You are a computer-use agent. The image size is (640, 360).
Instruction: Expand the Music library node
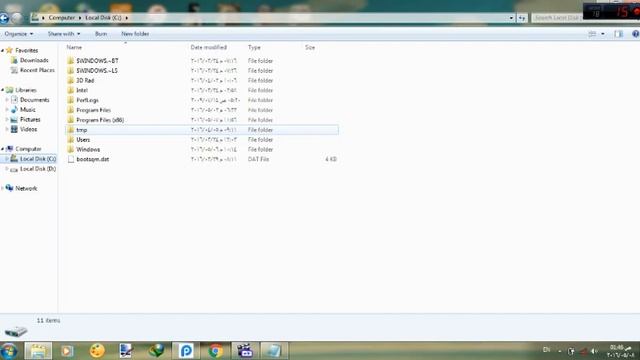coord(7,109)
